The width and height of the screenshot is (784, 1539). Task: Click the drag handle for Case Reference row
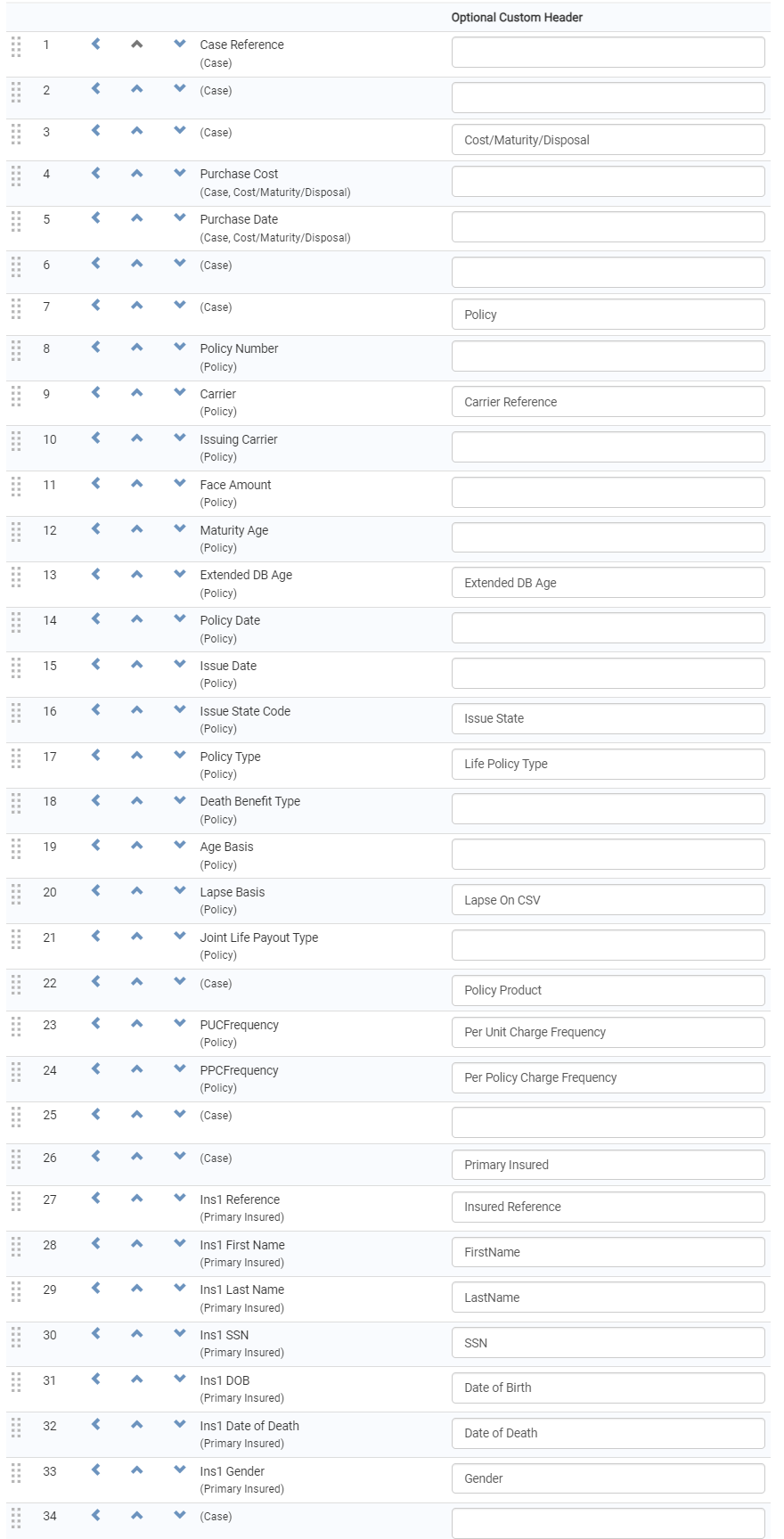point(16,46)
